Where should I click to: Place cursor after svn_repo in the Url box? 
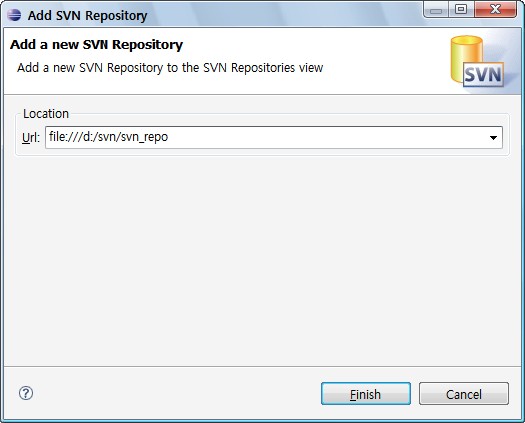[169, 137]
